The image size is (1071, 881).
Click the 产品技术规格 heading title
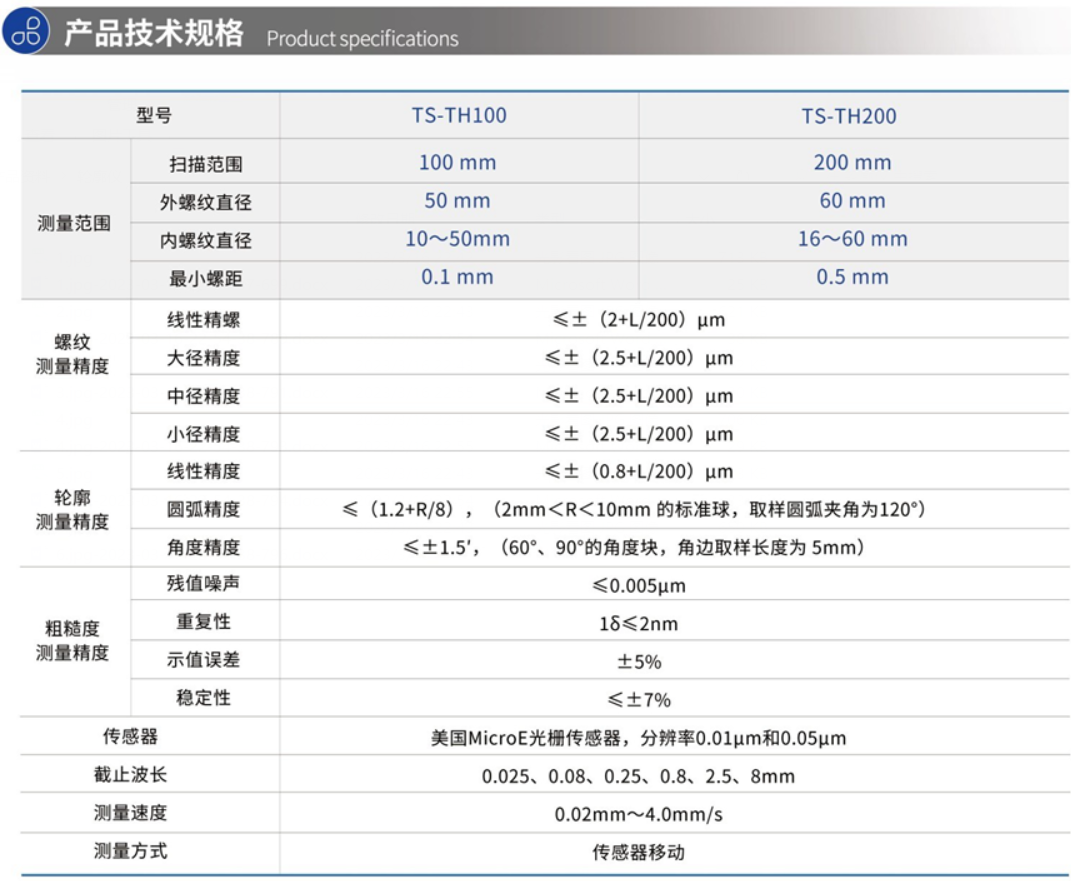pyautogui.click(x=153, y=33)
